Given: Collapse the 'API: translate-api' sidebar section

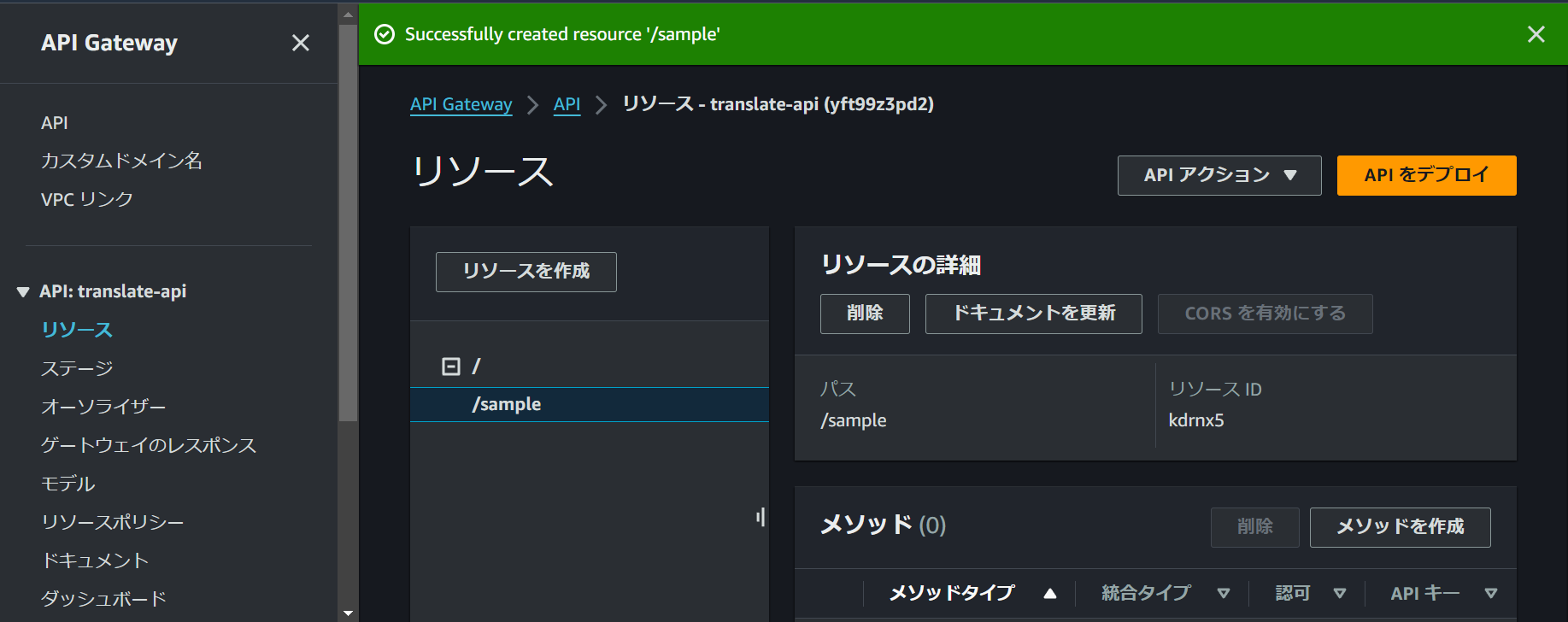Looking at the screenshot, I should tap(23, 292).
